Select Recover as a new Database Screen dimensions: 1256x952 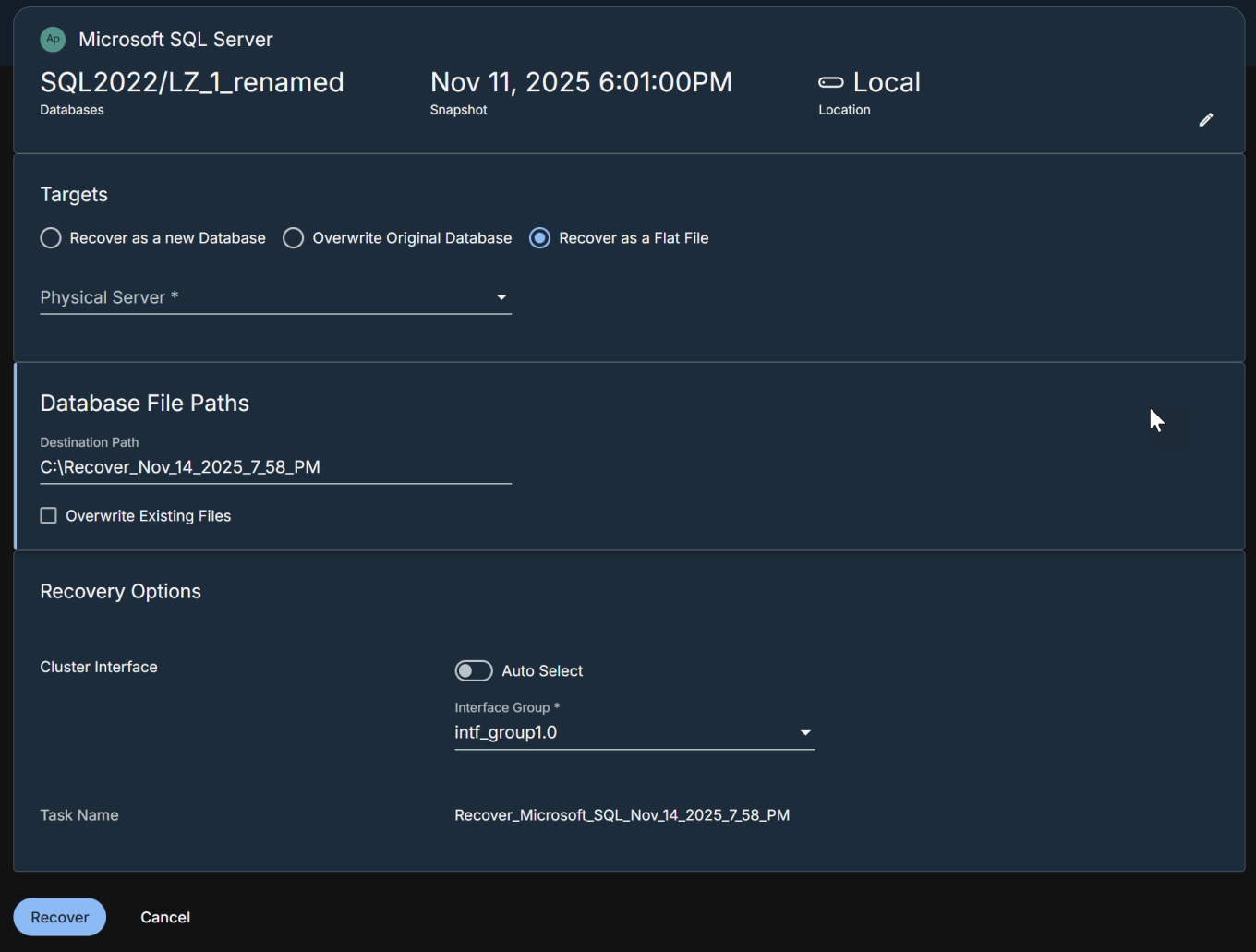[x=51, y=238]
